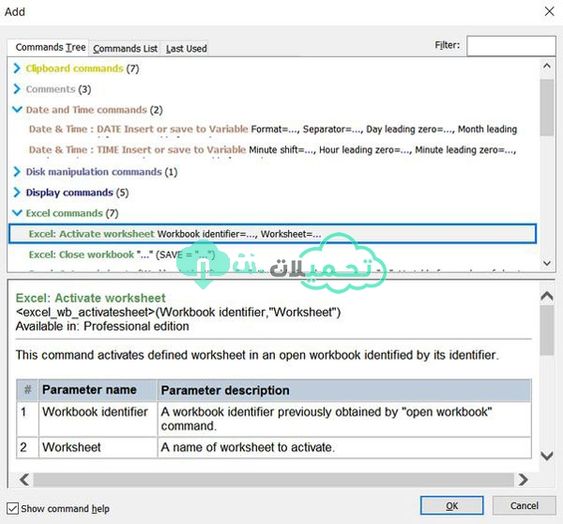Image resolution: width=563 pixels, height=524 pixels.
Task: Click the command tree vertical scrollbar thumb
Action: pos(547,107)
